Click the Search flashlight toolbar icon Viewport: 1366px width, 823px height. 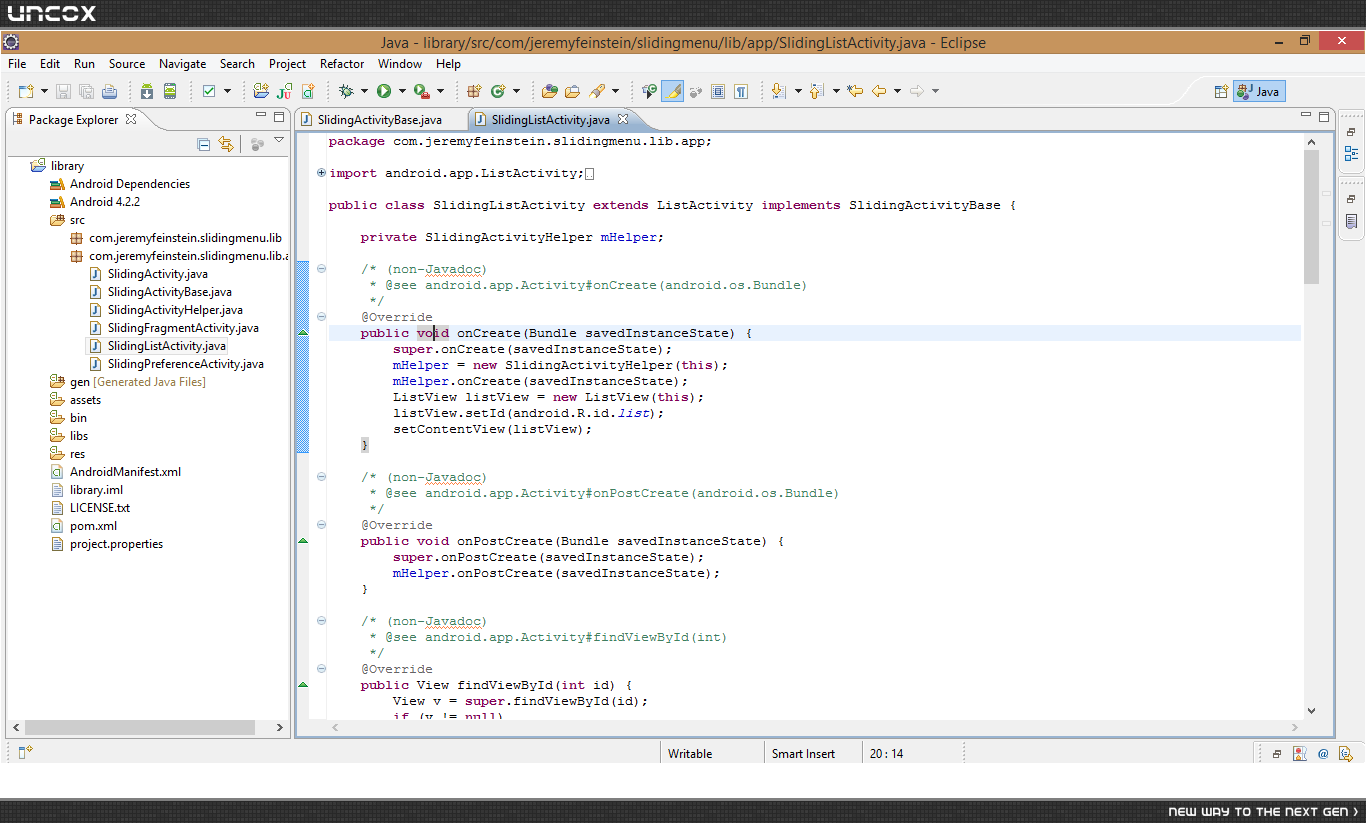(x=597, y=91)
